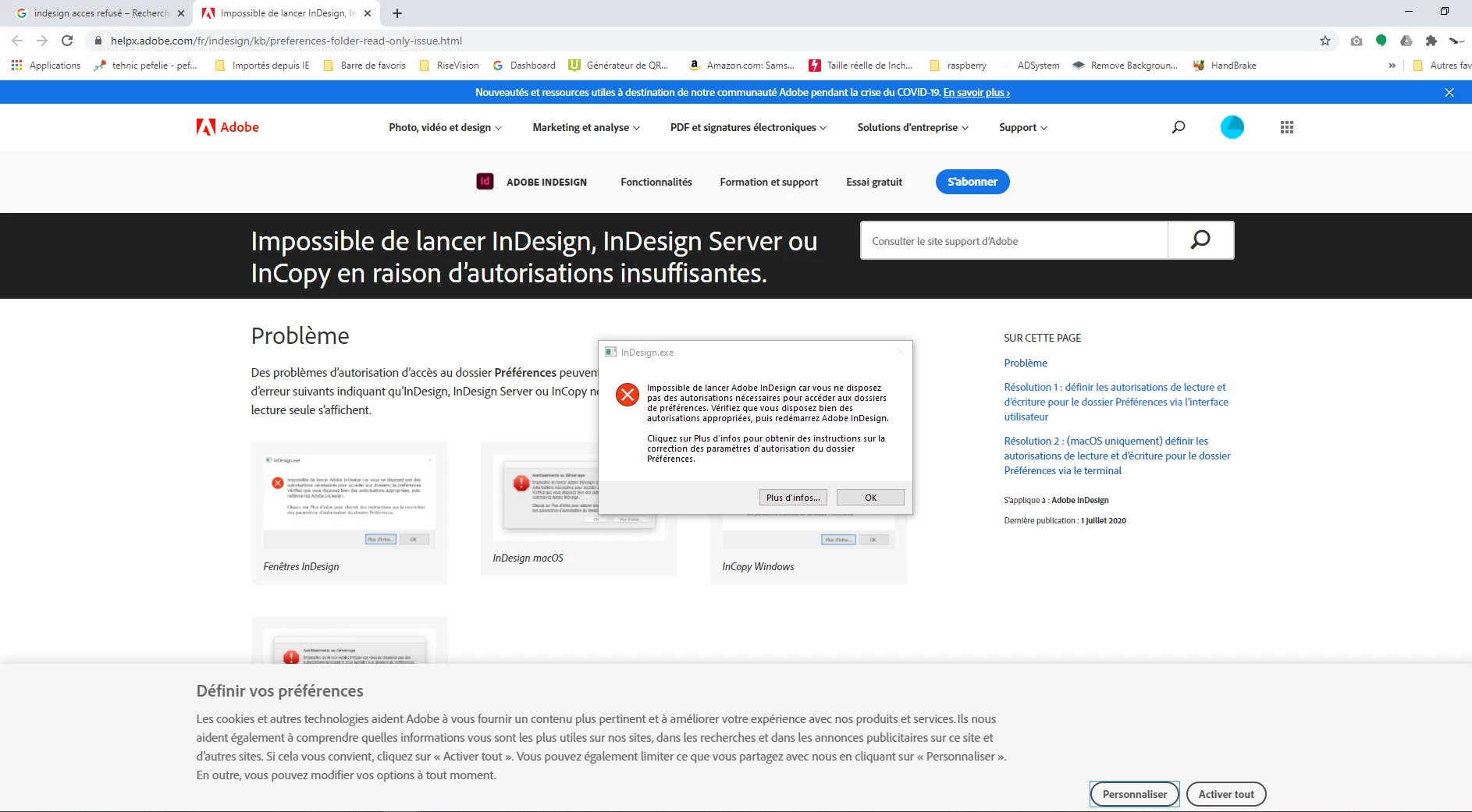Expand the Solutions d'entreprise menu
Image resolution: width=1472 pixels, height=812 pixels.
click(912, 127)
